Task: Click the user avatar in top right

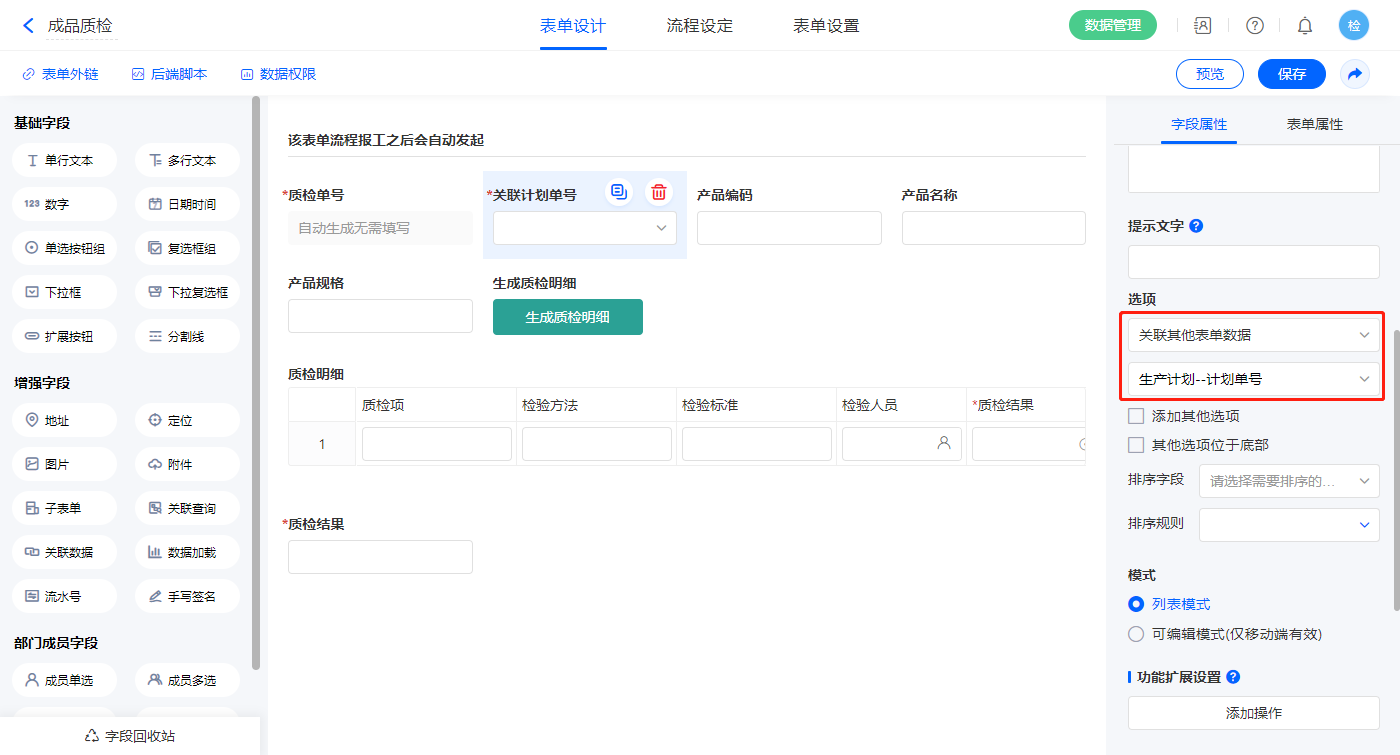Action: [1353, 26]
